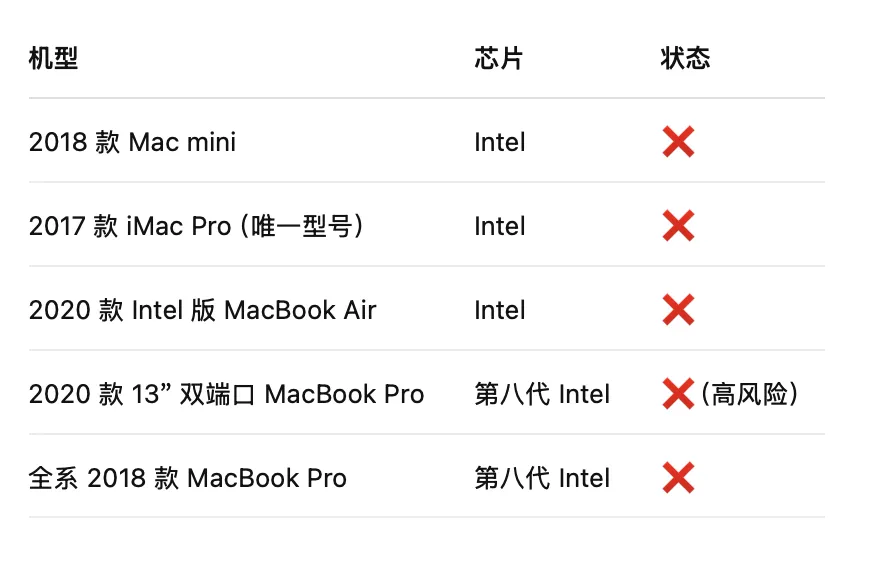Click 第八代 Intel for 13" 双端口 MacBook Pro

[542, 394]
